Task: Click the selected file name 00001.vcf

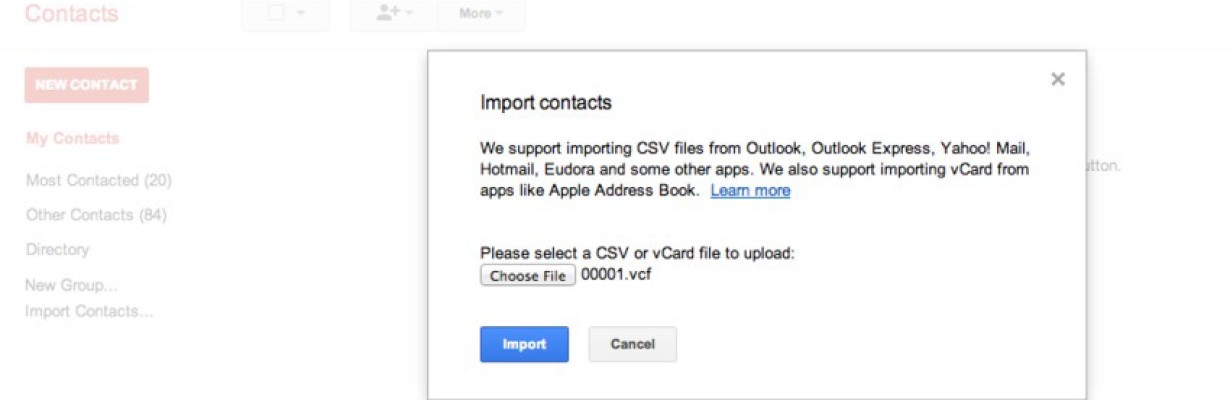Action: [618, 275]
